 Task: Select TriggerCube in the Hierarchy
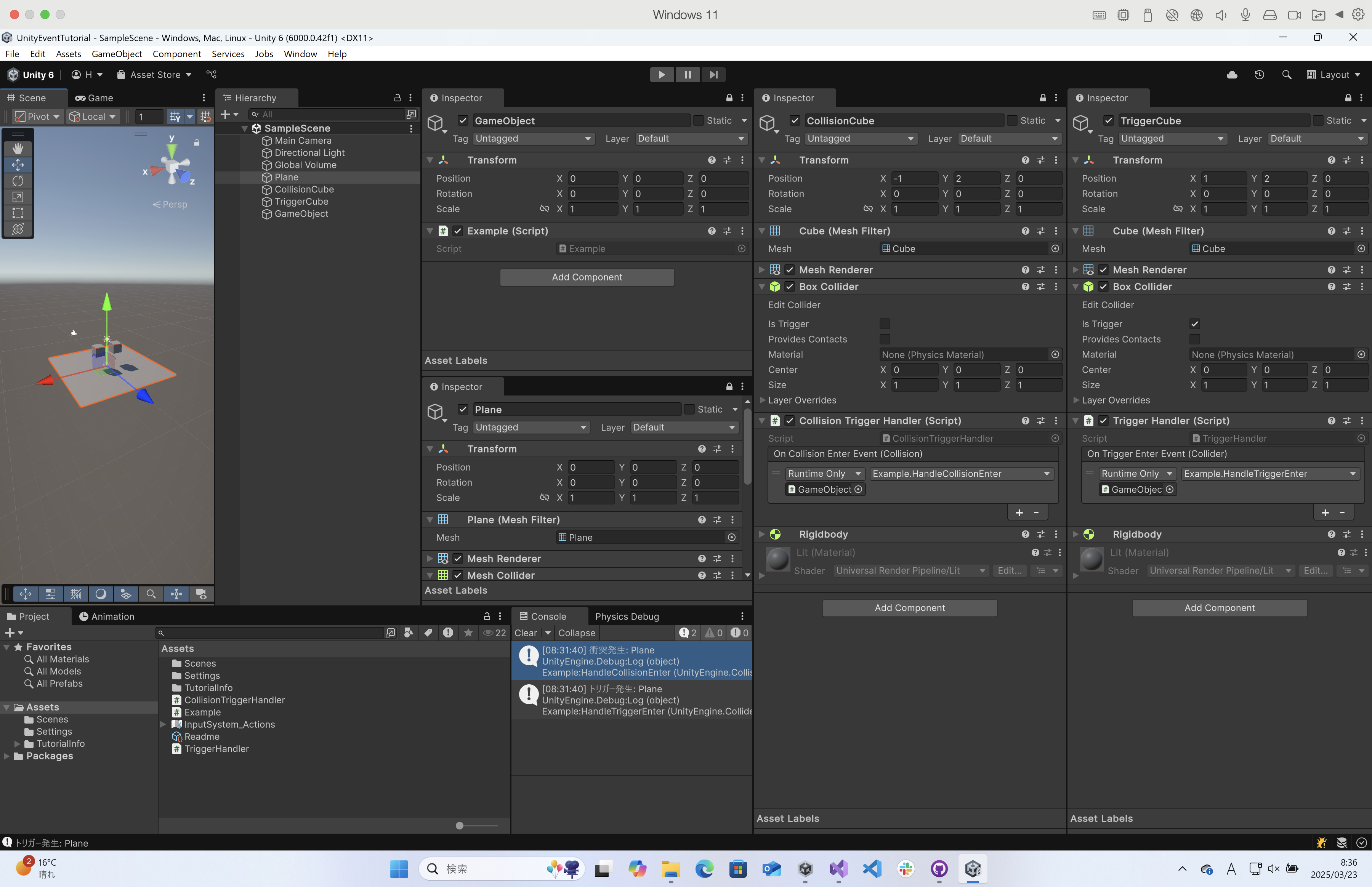(x=302, y=201)
